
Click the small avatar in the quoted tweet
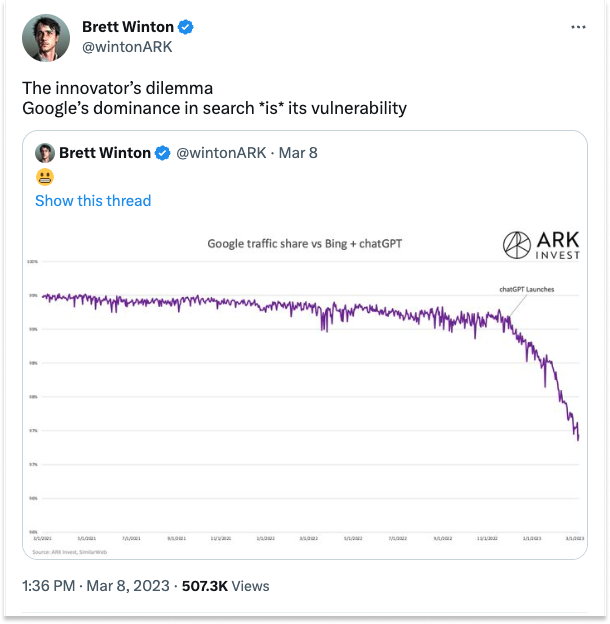pyautogui.click(x=44, y=153)
